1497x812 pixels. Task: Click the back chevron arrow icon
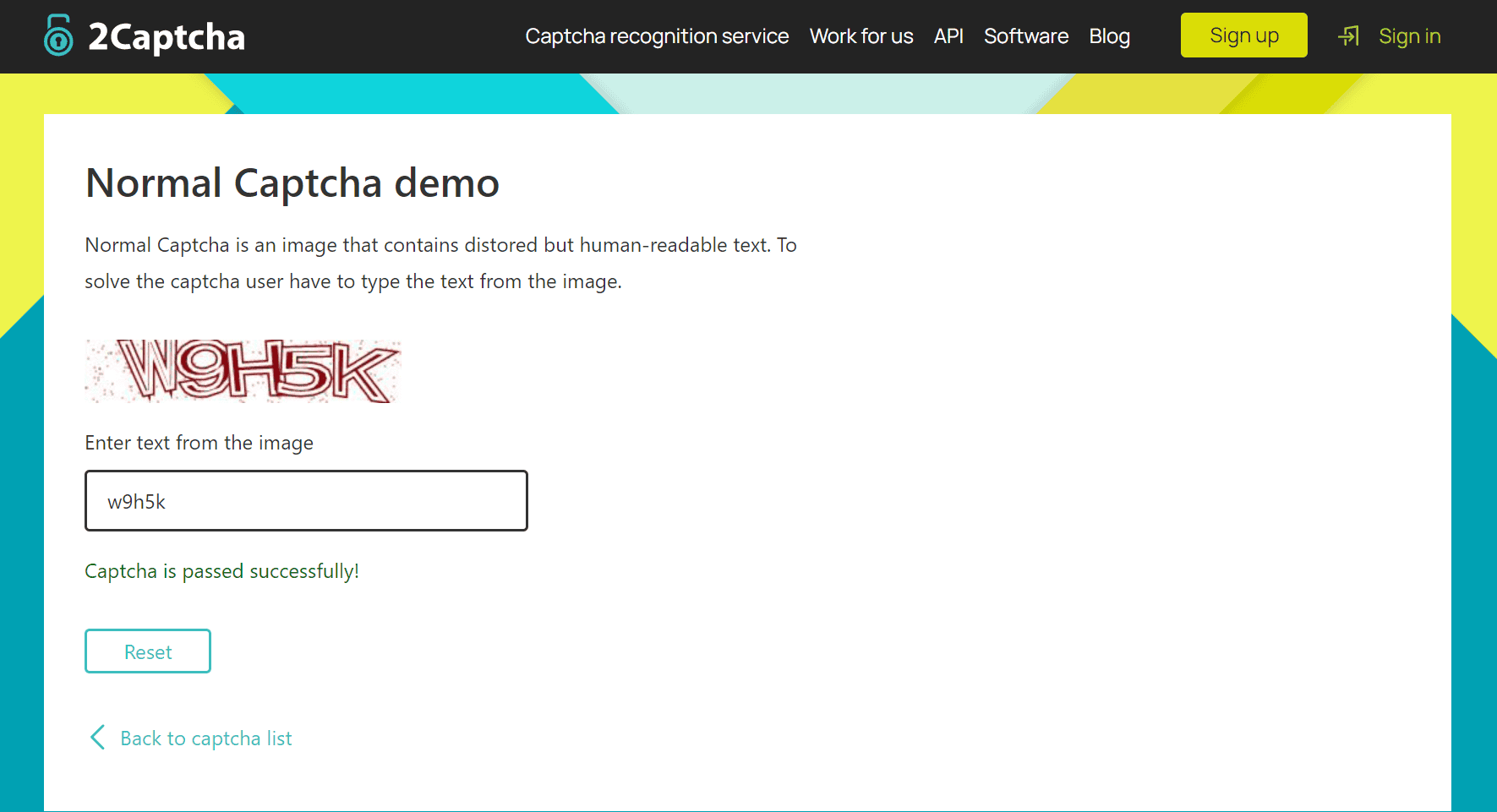tap(98, 738)
